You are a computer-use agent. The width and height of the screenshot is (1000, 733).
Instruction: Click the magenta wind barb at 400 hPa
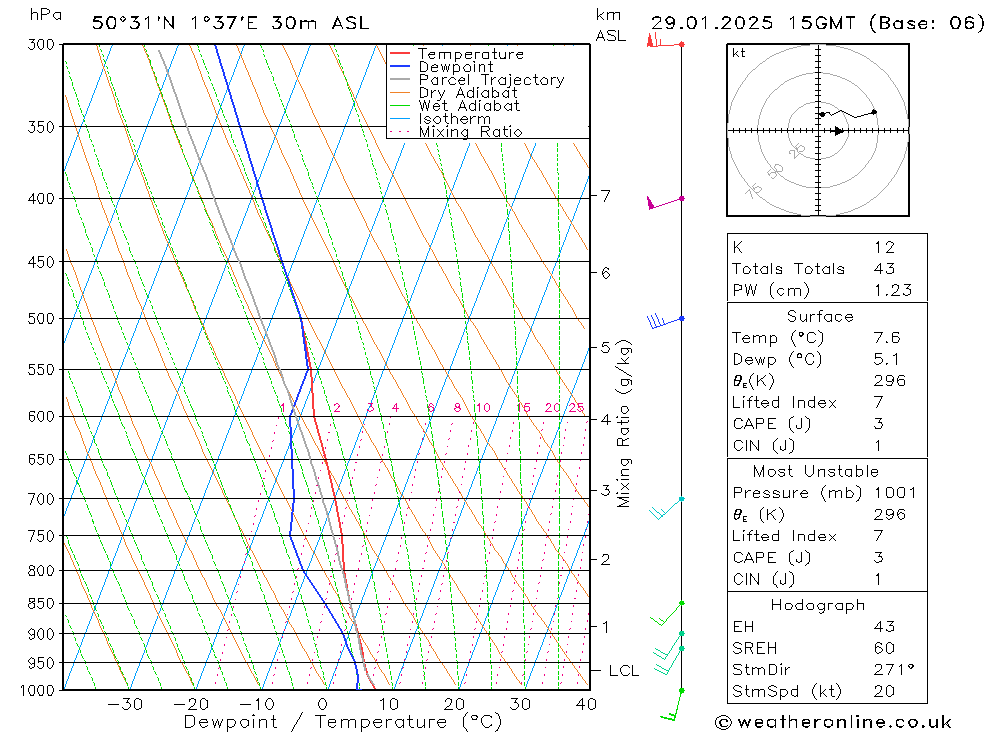pyautogui.click(x=666, y=203)
